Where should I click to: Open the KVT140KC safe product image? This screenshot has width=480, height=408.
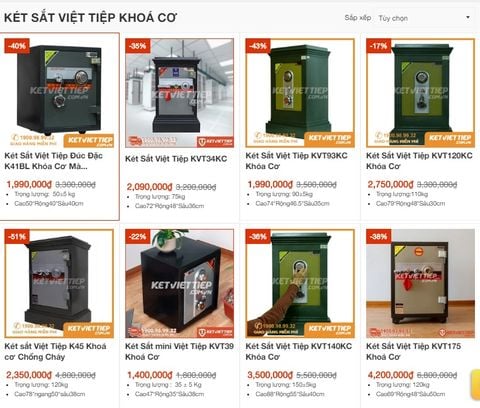point(300,283)
